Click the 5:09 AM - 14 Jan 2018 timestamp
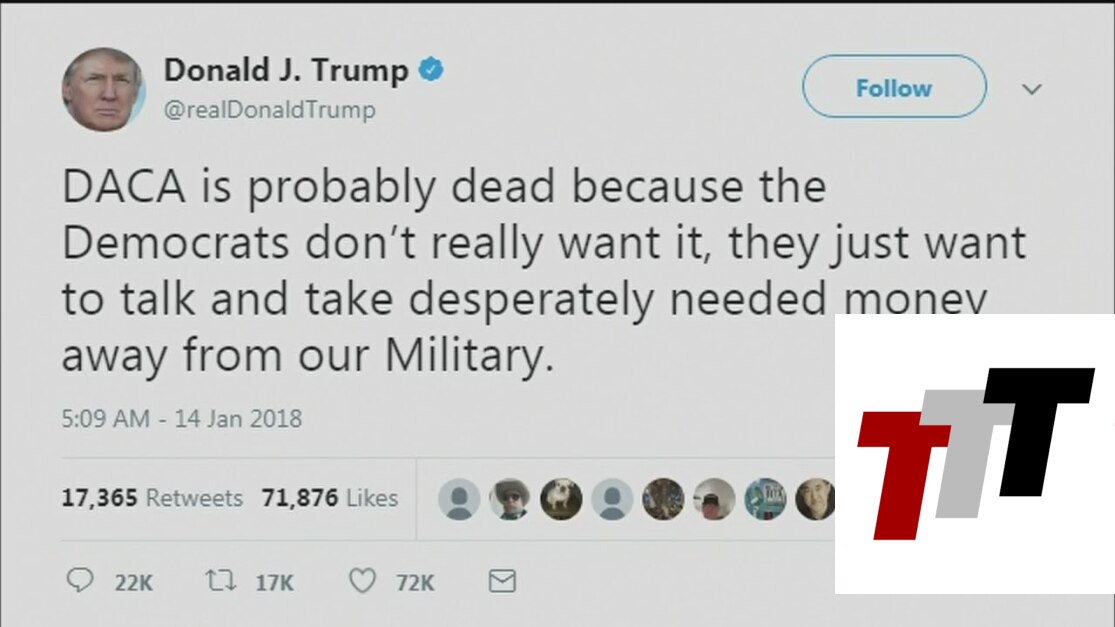Screen dimensions: 1115x627 pos(181,418)
